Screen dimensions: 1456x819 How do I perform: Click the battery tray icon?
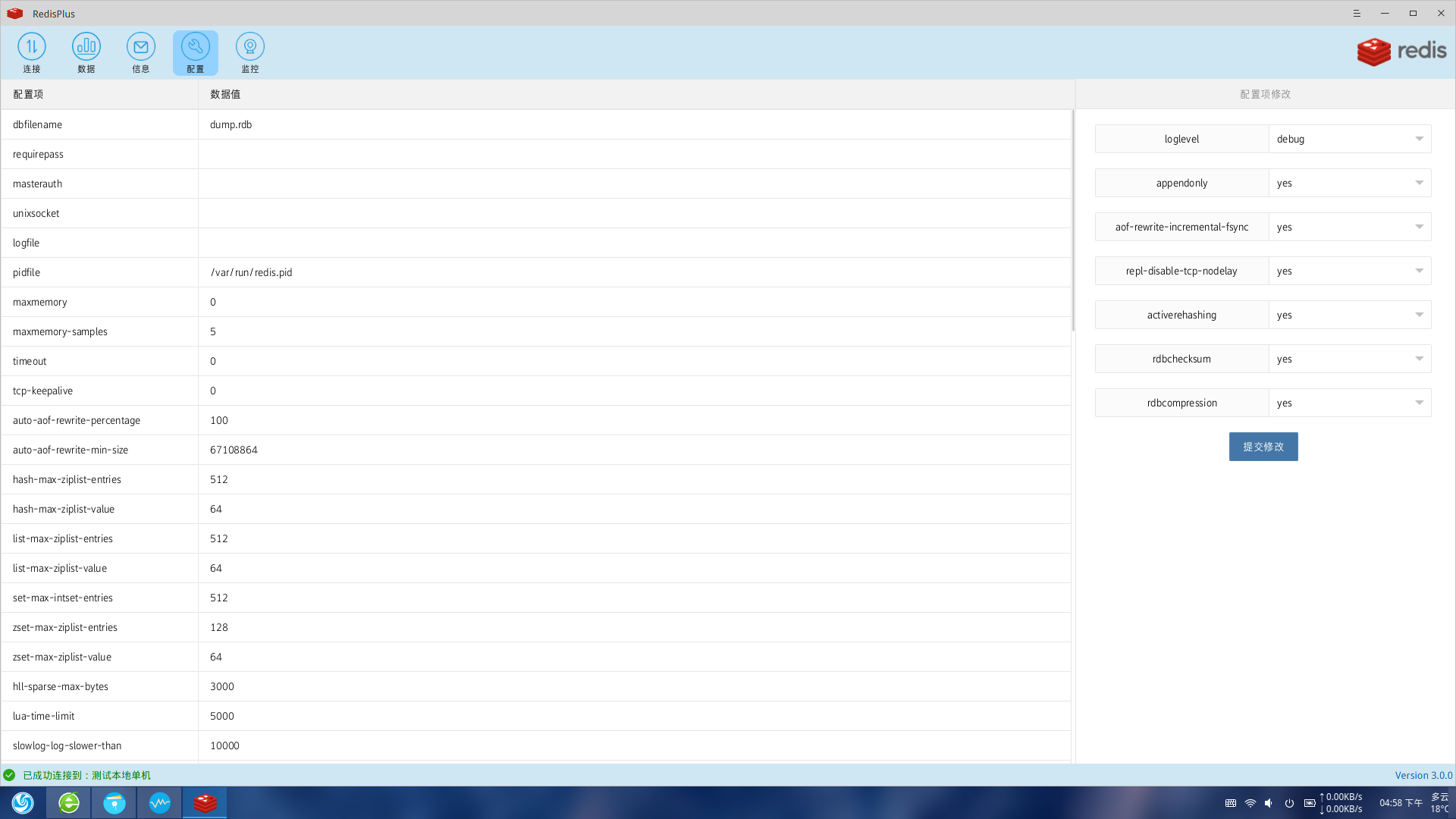1310,803
